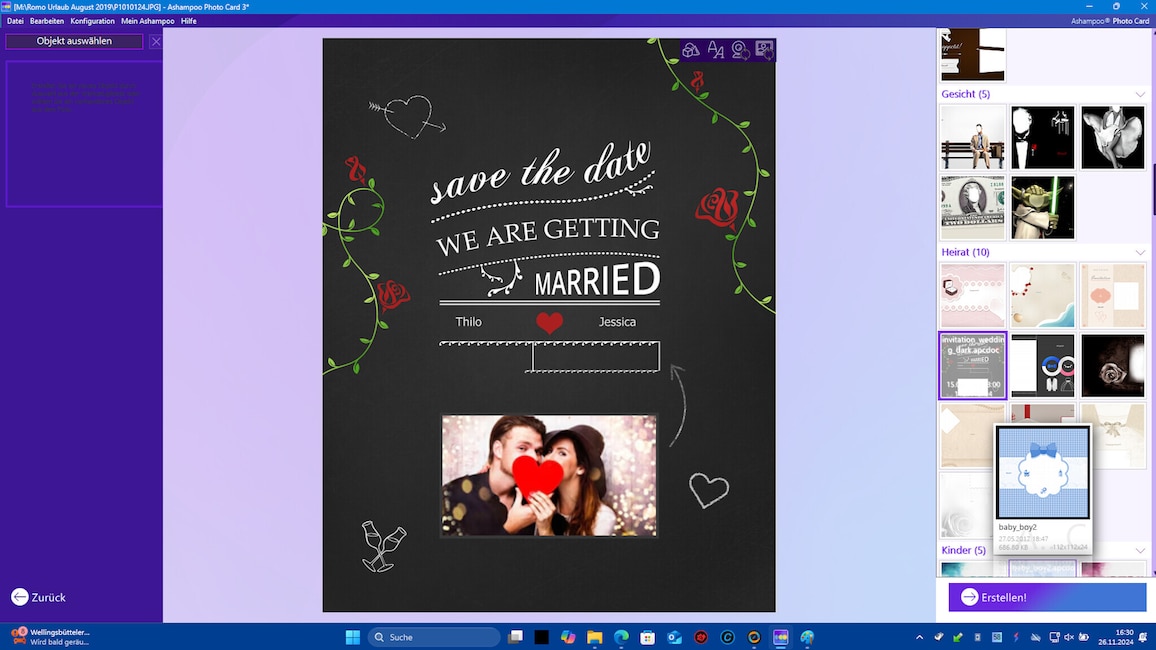Click the Objekt auswählen button
This screenshot has height=650, width=1156.
(75, 41)
